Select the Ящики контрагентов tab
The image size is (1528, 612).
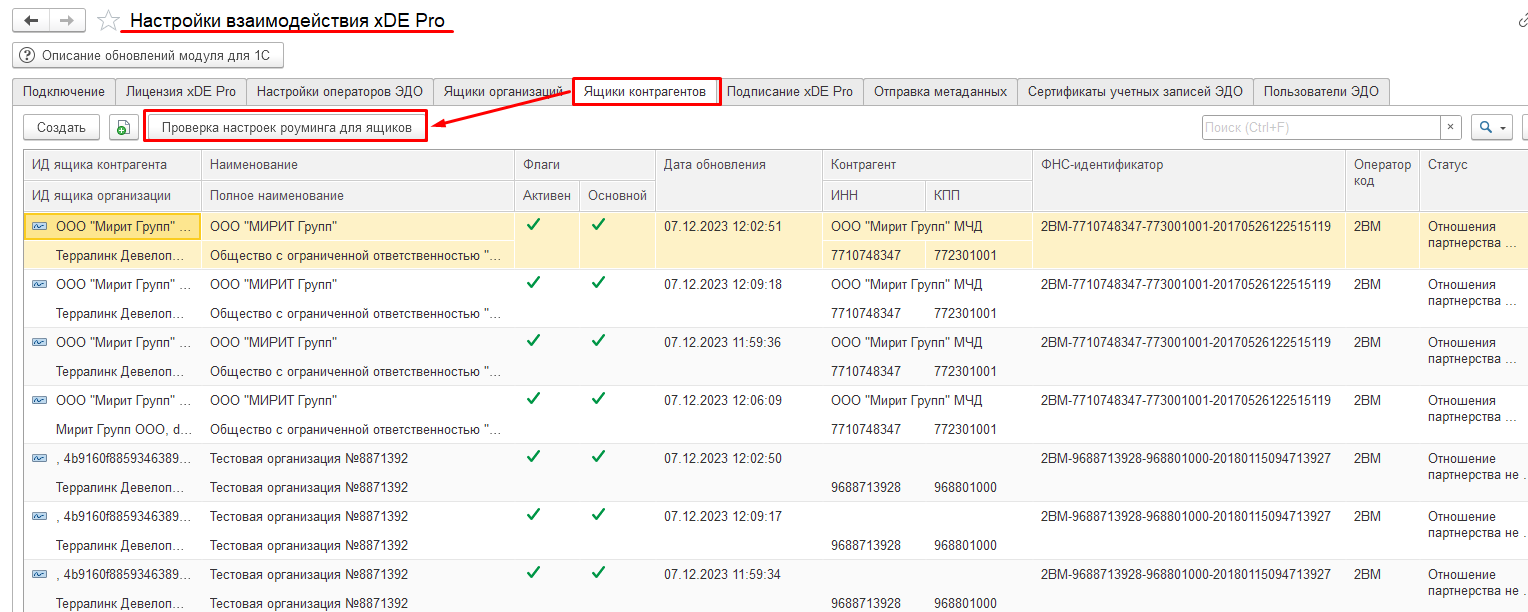pos(646,92)
